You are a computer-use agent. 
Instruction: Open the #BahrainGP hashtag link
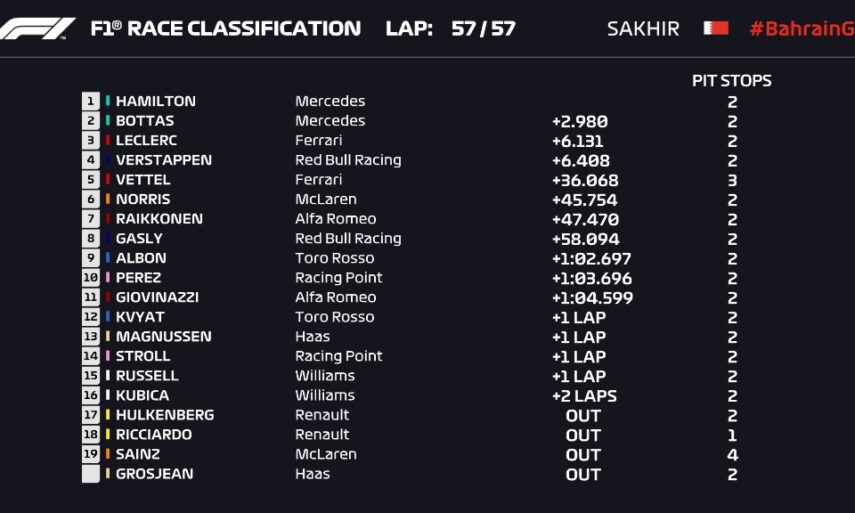coord(802,28)
